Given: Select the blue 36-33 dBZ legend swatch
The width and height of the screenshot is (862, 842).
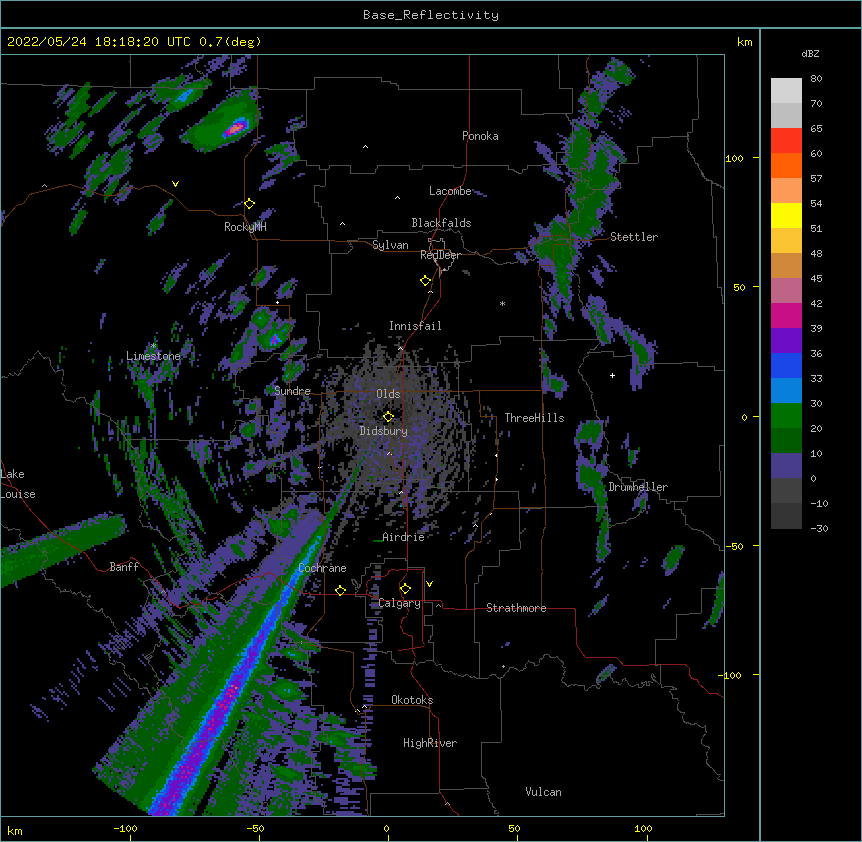Looking at the screenshot, I should [x=786, y=365].
